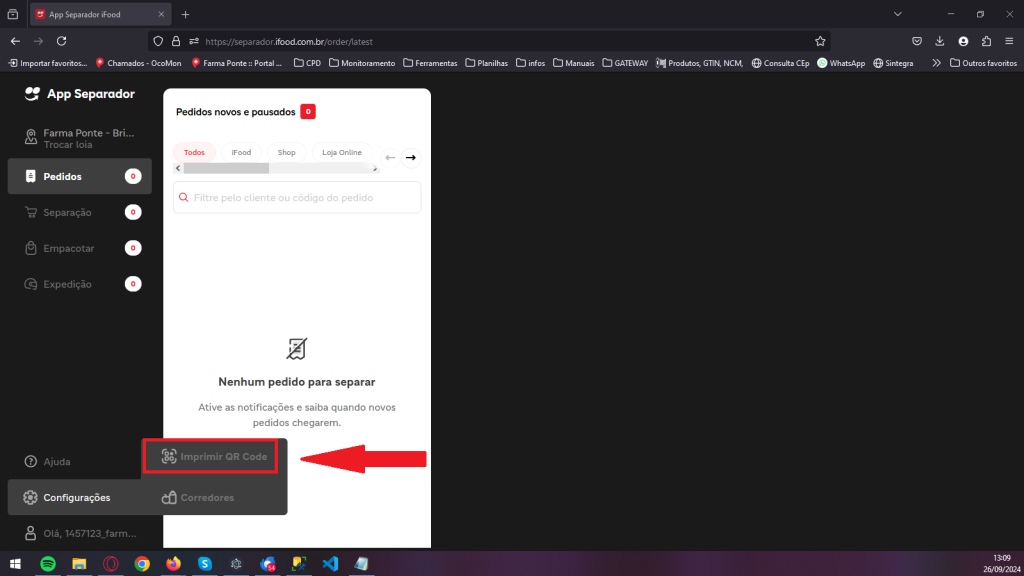Open the Manuais bookmarks folder
This screenshot has height=576, width=1024.
(573, 63)
